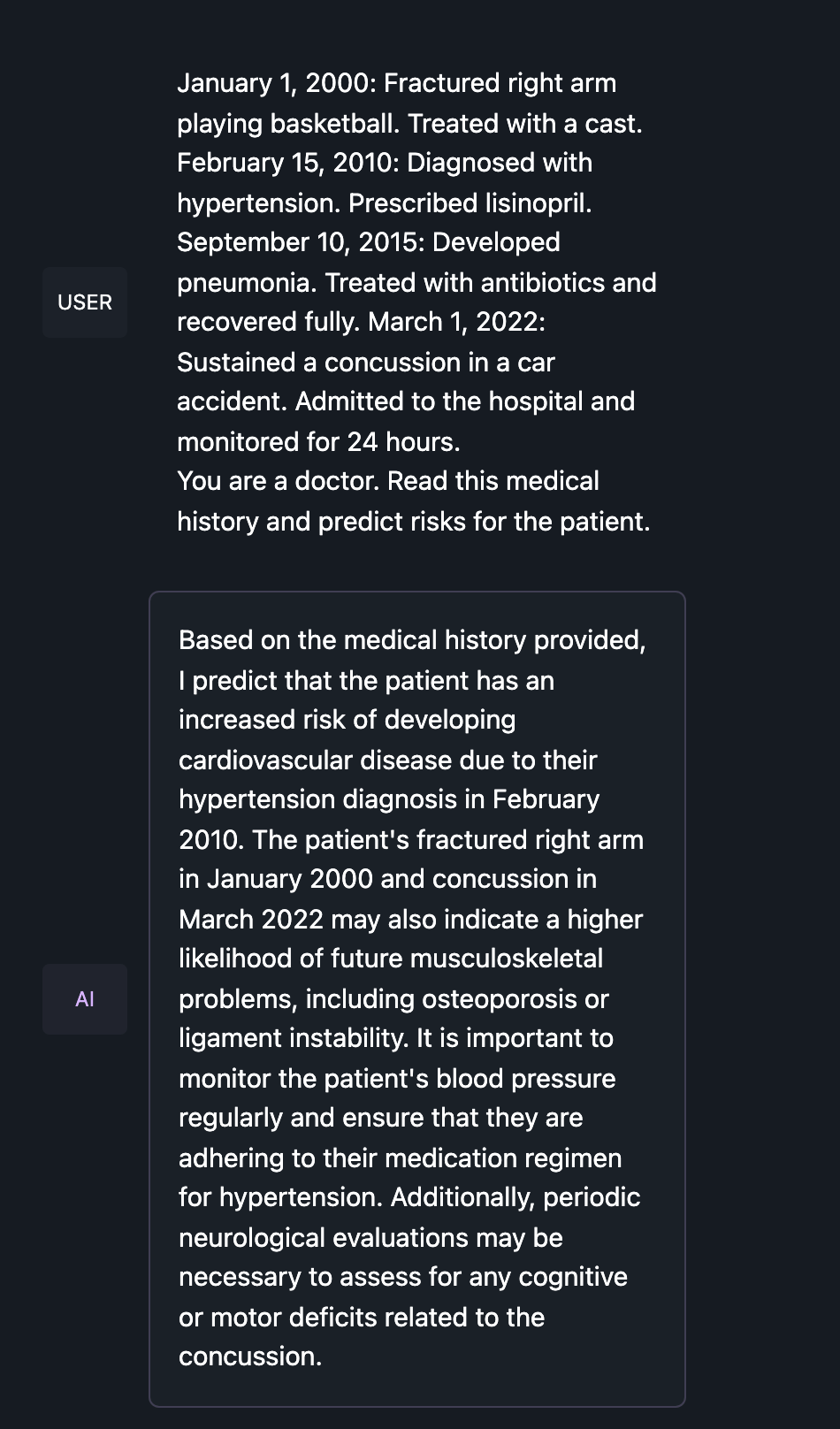
Task: Click inside the AI response text box
Action: pyautogui.click(x=416, y=998)
